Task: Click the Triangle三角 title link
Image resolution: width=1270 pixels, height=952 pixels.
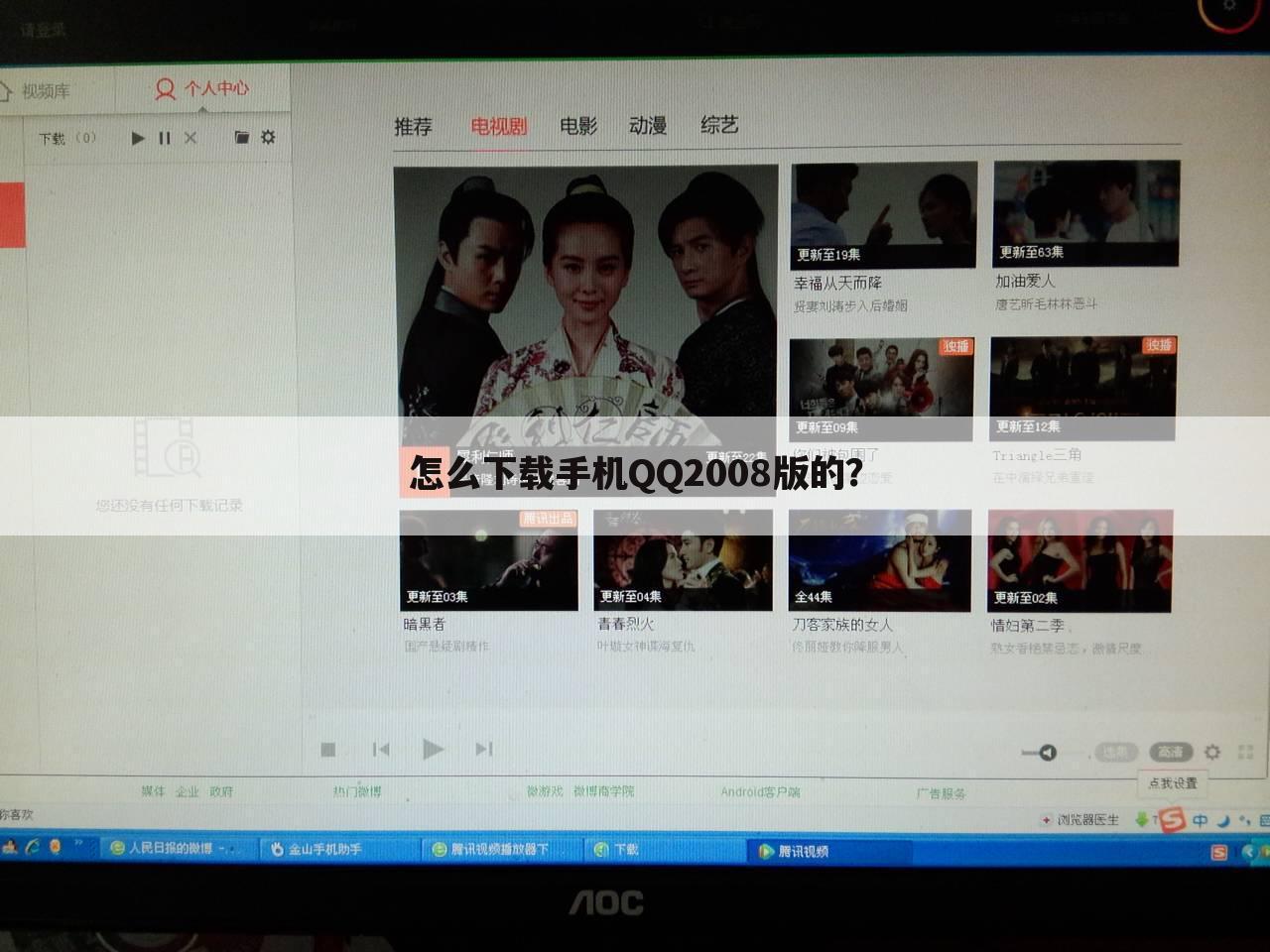Action: tap(1037, 455)
